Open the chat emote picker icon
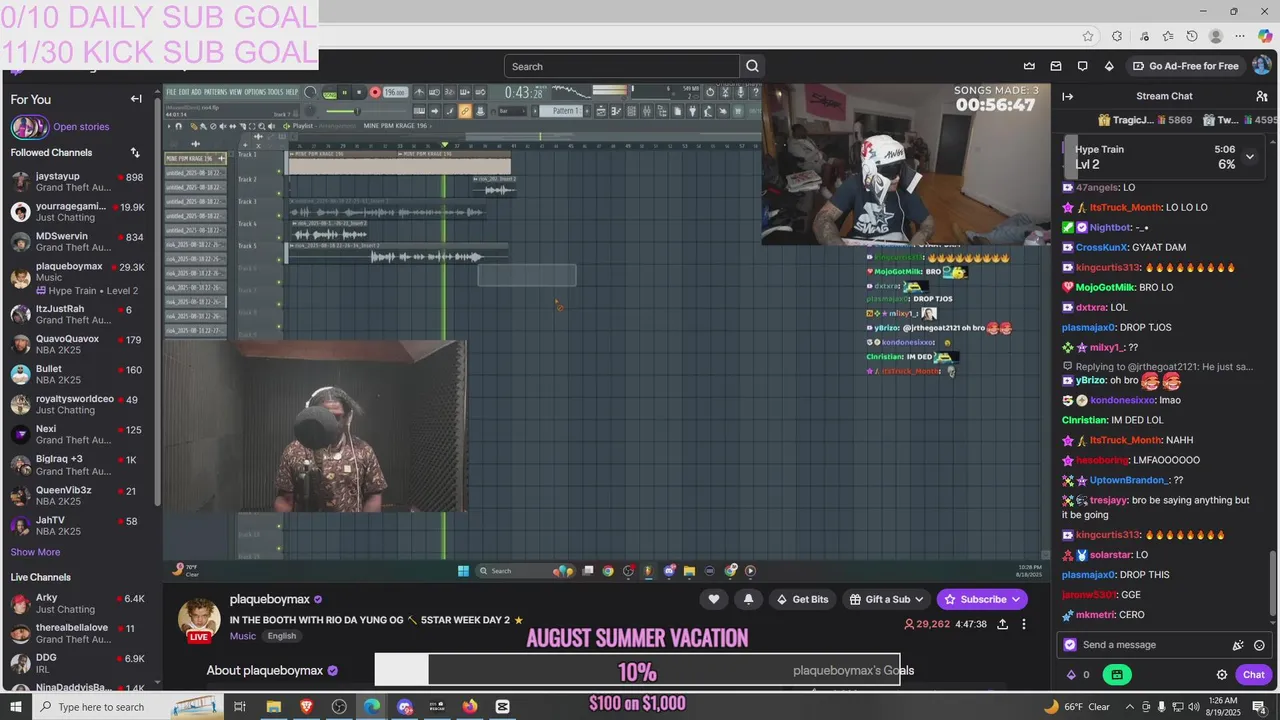Viewport: 1280px width, 720px height. point(1259,645)
